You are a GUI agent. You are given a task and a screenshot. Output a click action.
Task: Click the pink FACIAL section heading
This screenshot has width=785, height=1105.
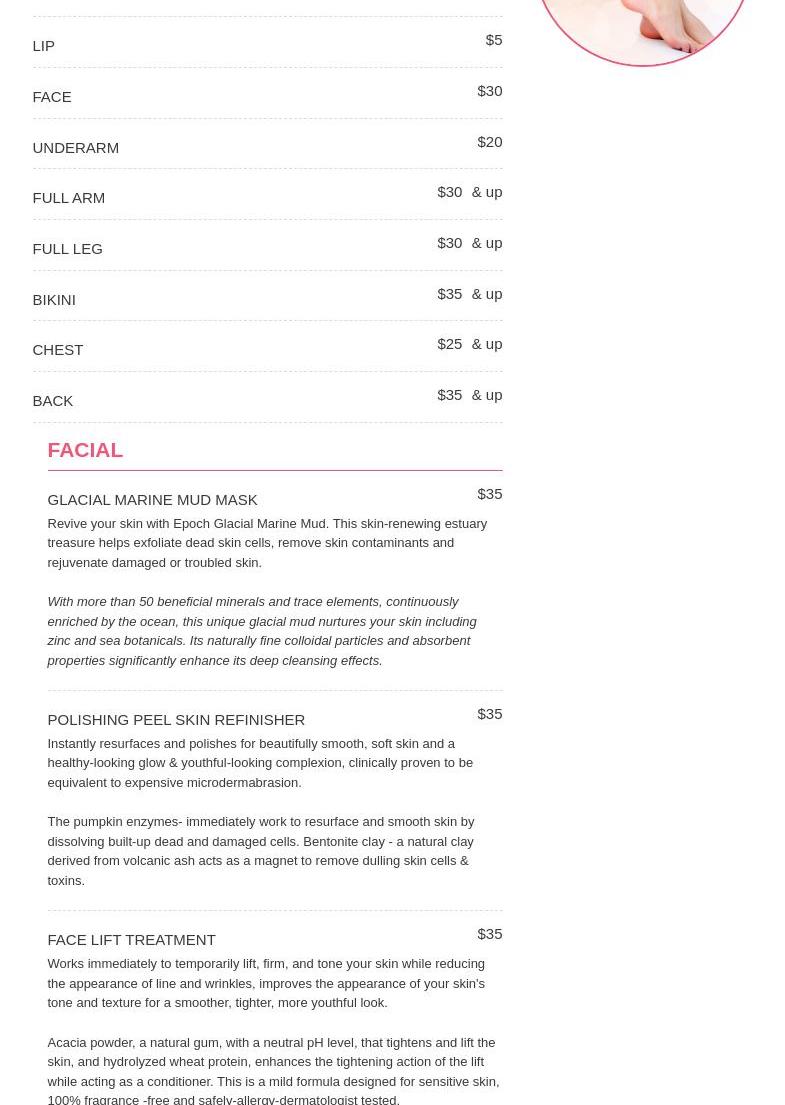(x=85, y=450)
